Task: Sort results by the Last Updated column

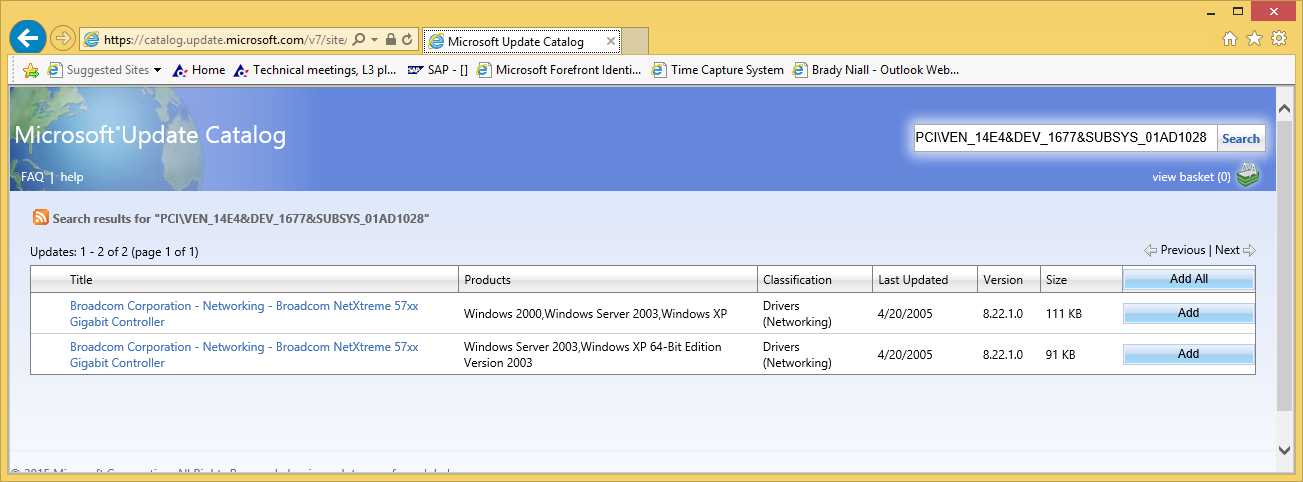Action: 913,280
